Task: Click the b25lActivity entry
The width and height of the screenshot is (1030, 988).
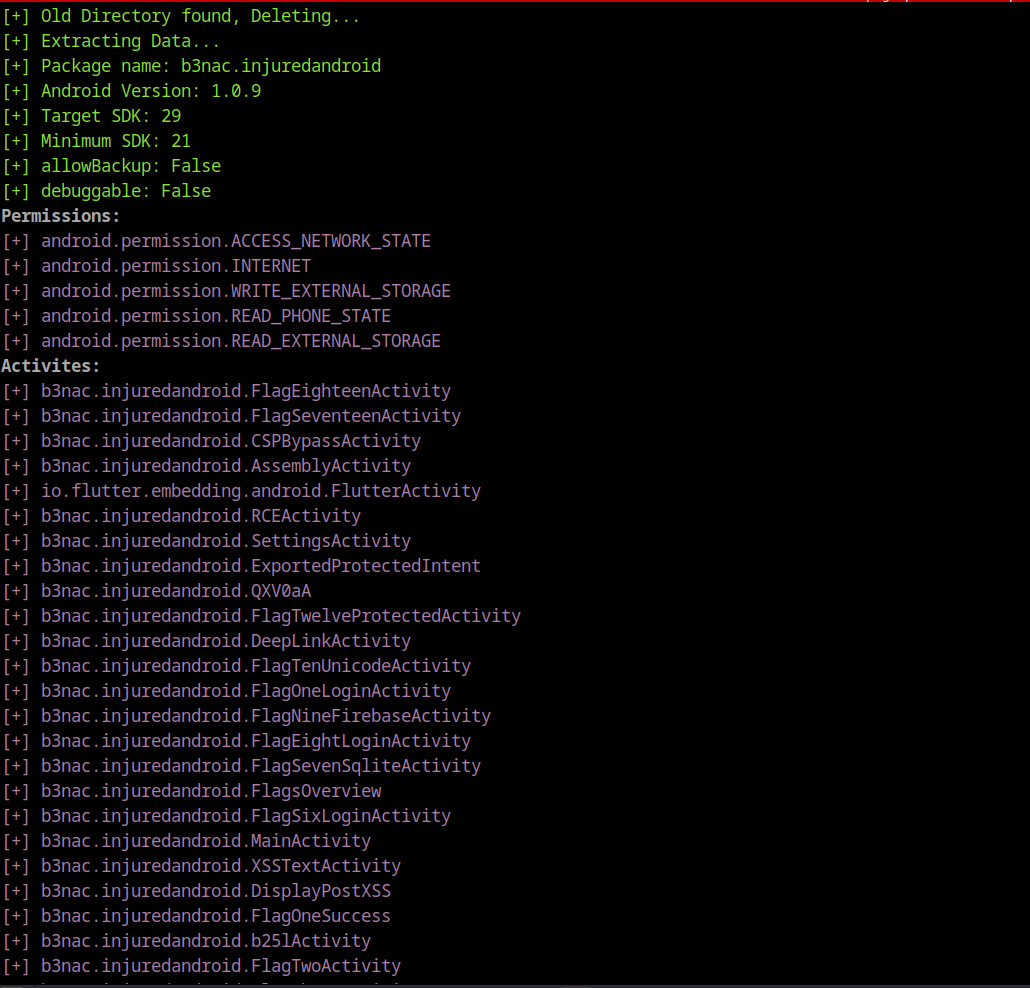Action: (x=187, y=940)
